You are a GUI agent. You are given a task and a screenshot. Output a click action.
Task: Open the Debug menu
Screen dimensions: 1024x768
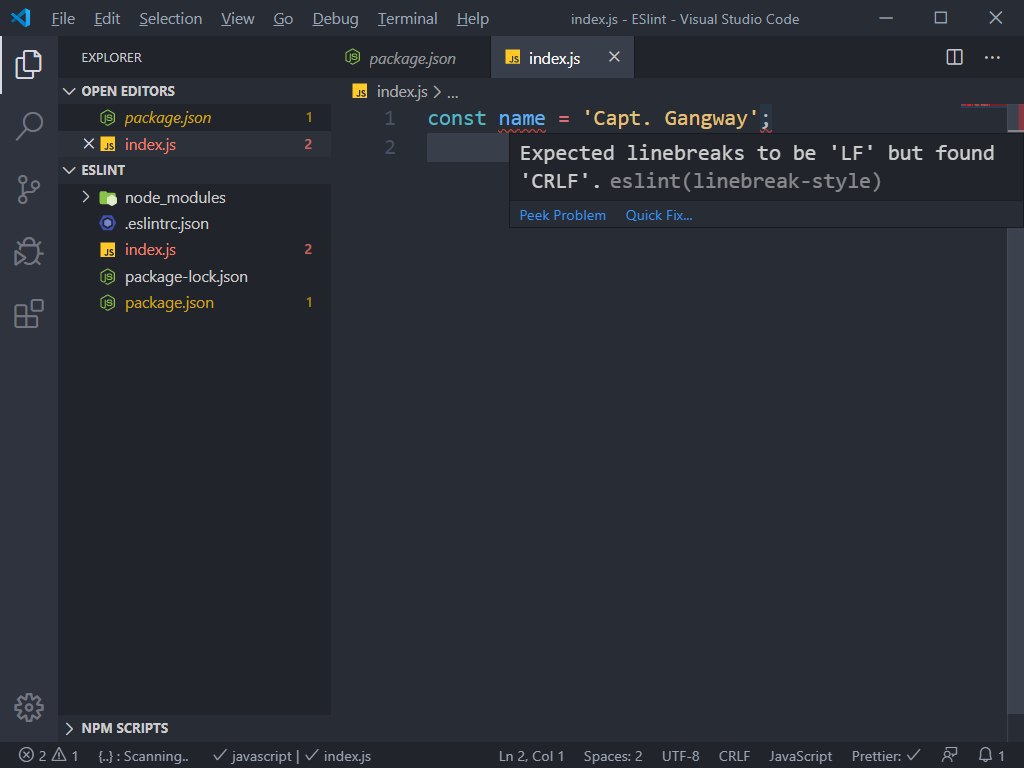click(335, 19)
